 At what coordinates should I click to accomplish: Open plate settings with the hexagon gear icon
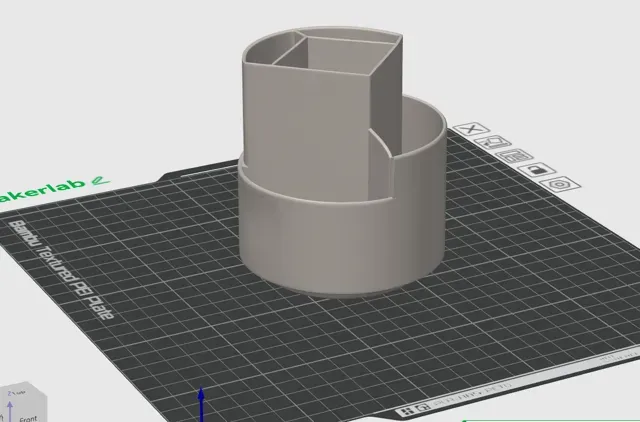pyautogui.click(x=560, y=184)
